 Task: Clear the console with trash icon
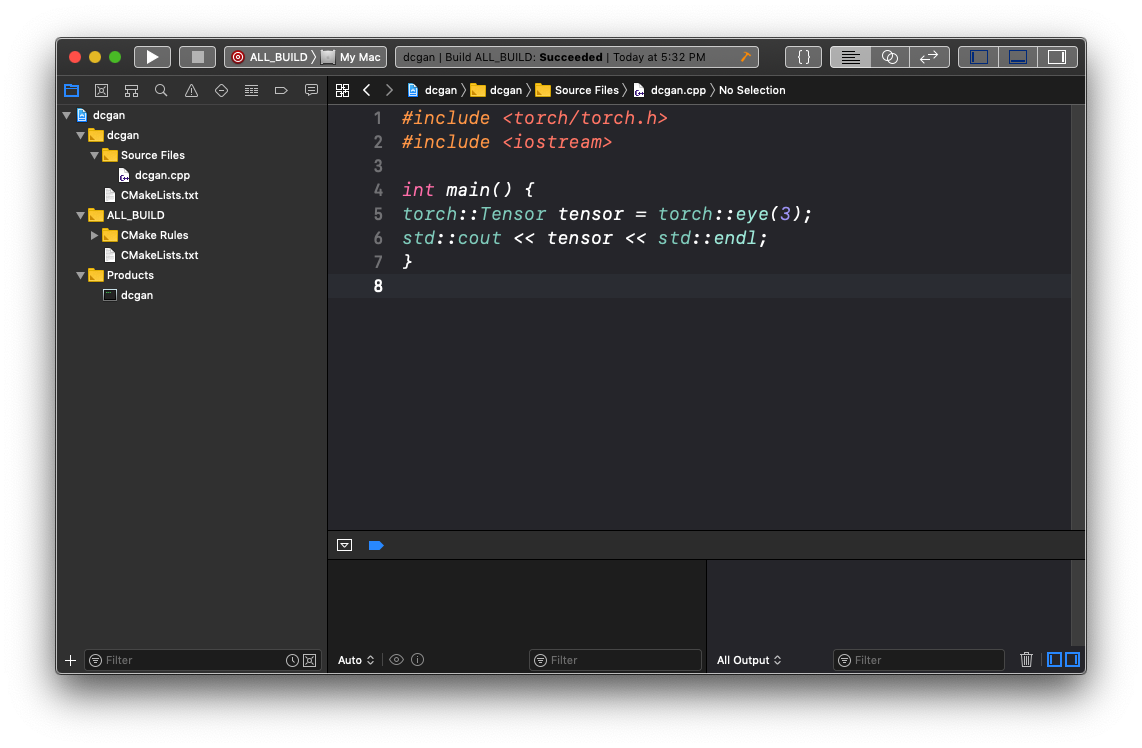1026,660
